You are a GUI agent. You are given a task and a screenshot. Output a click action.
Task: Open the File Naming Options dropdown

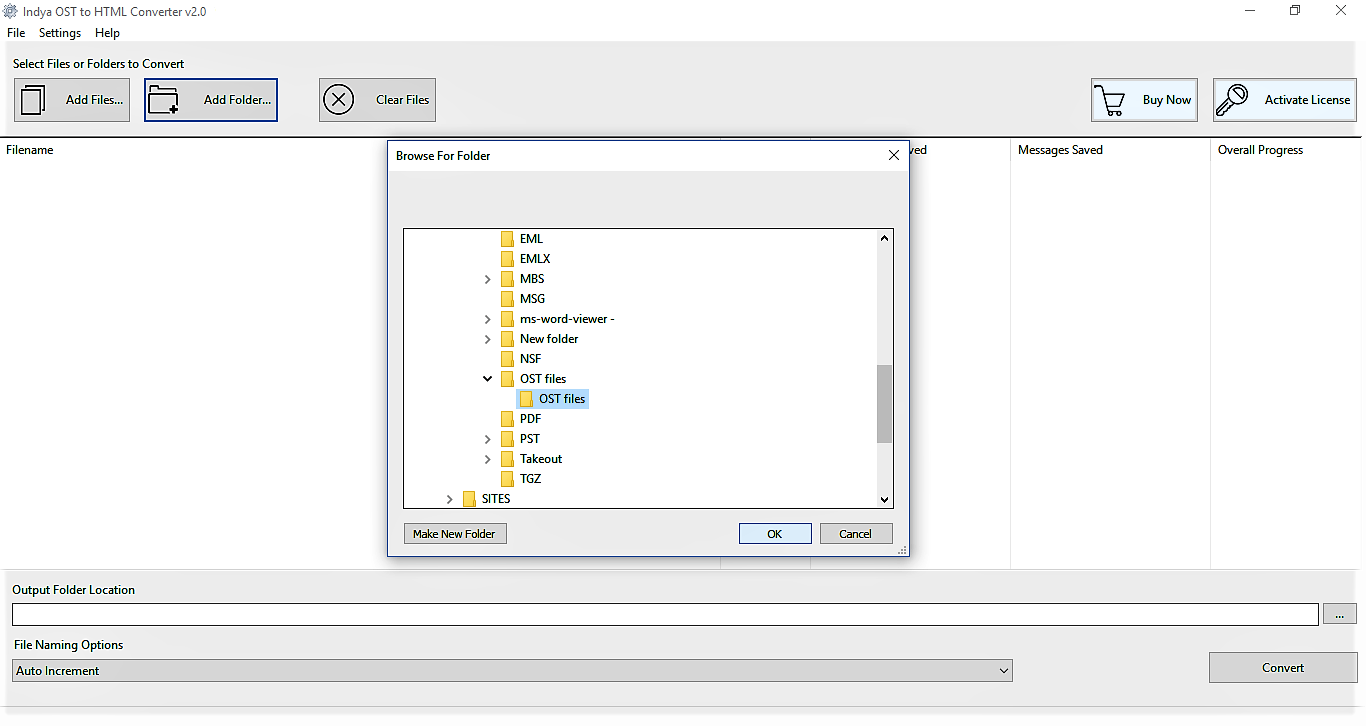(x=512, y=670)
